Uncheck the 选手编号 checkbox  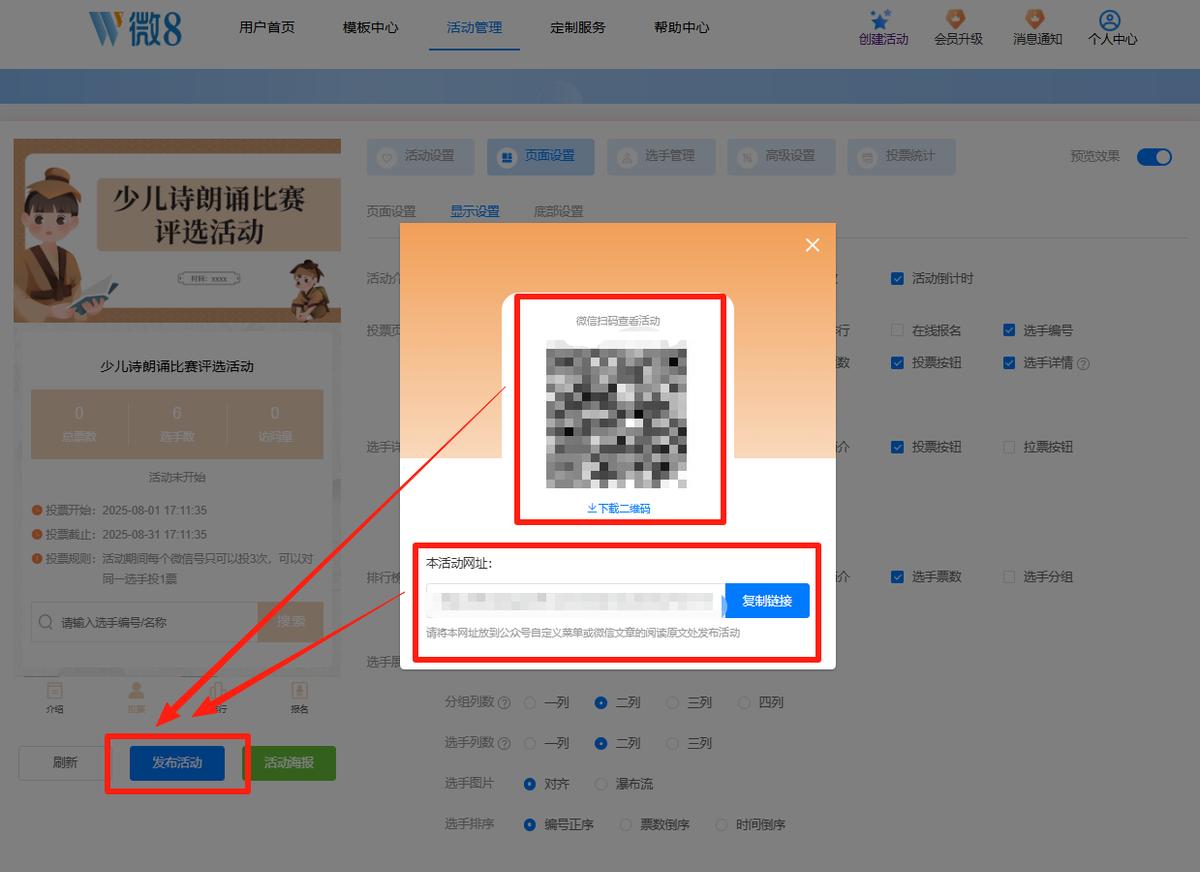(1009, 331)
